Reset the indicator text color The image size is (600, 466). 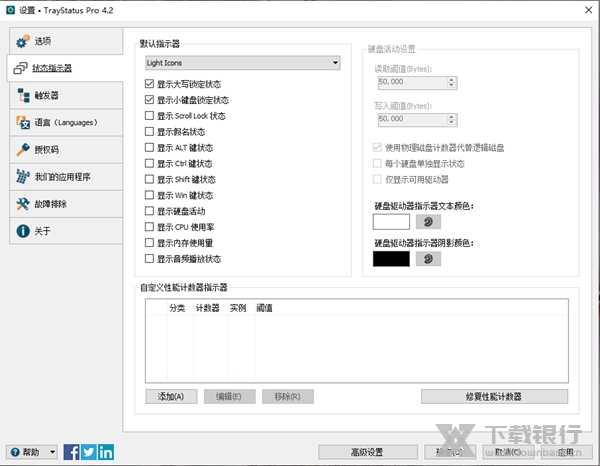[428, 222]
